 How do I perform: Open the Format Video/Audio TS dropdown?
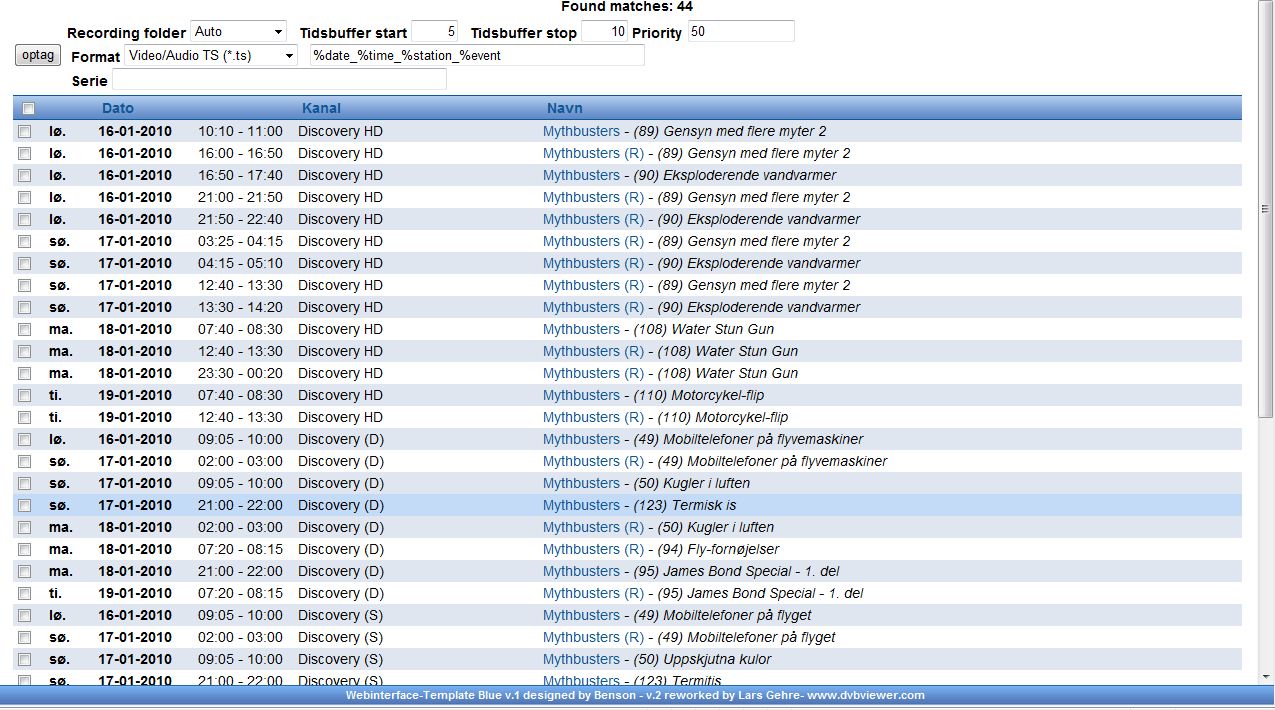(212, 56)
